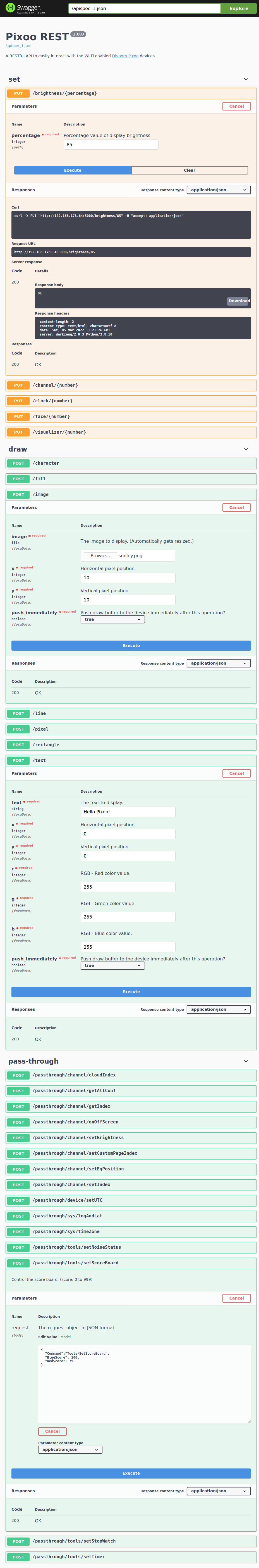Expand POST /passthrough/device/setUTC
259x1568 pixels.
[131, 1200]
